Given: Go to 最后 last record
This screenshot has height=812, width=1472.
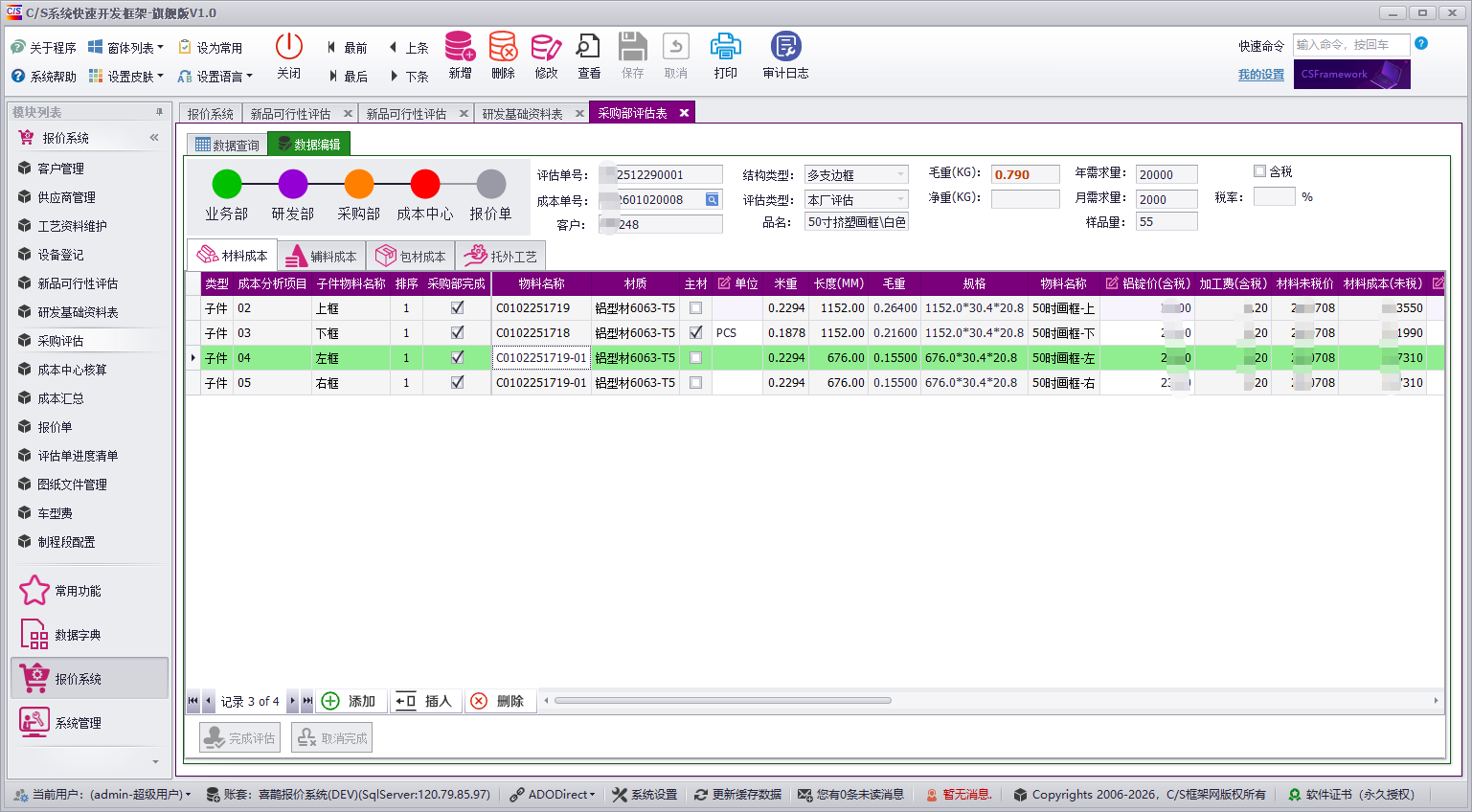Looking at the screenshot, I should (347, 77).
